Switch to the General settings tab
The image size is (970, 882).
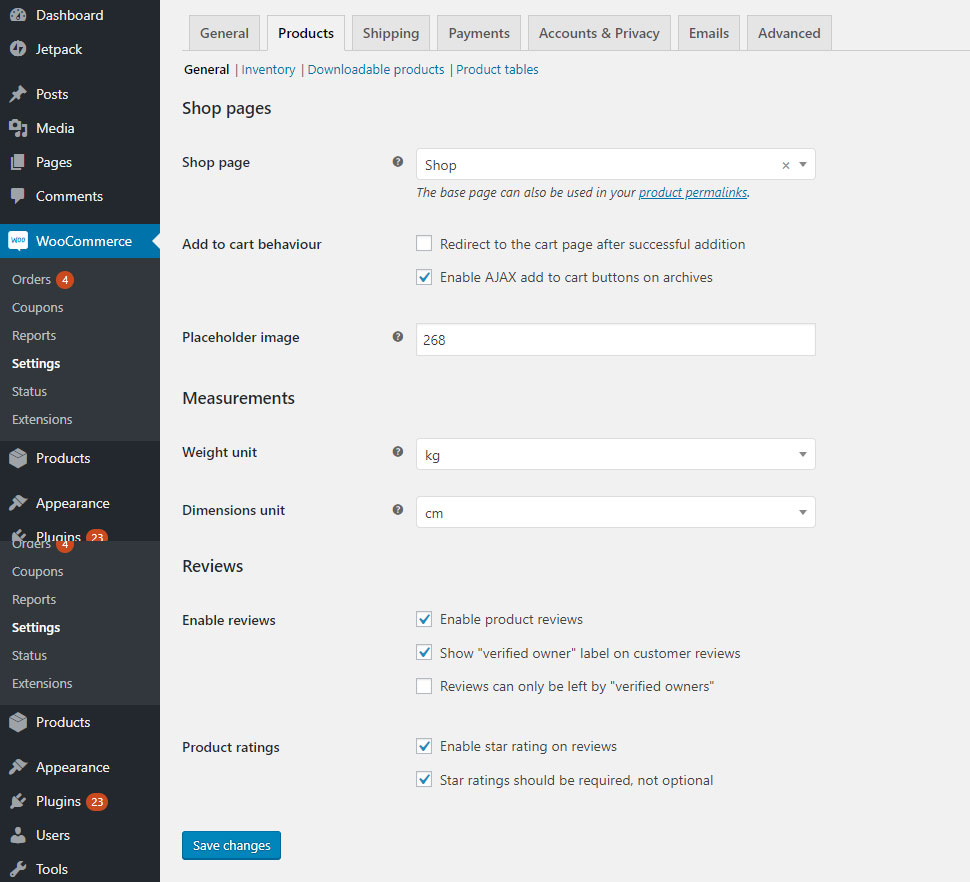[x=224, y=33]
